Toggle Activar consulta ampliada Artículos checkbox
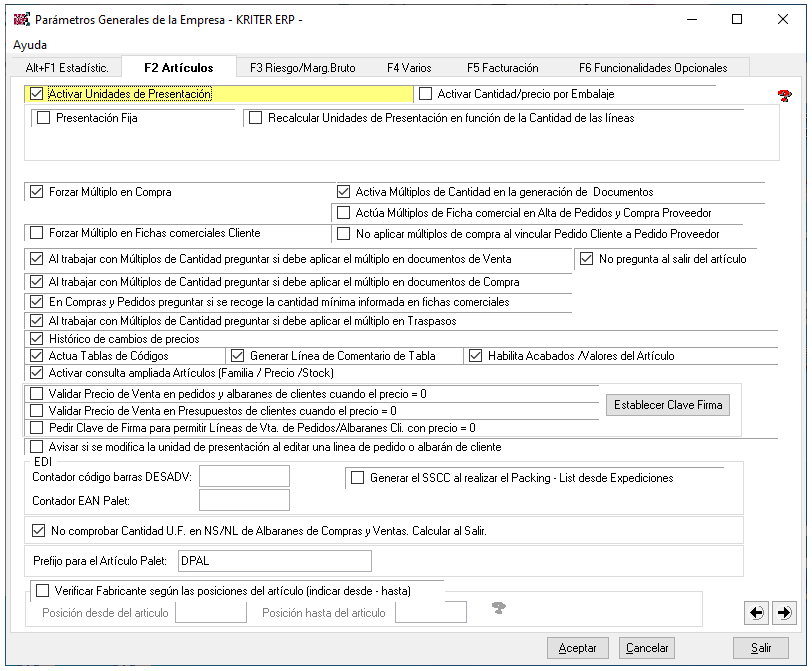Image resolution: width=812 pixels, height=671 pixels. [36, 373]
